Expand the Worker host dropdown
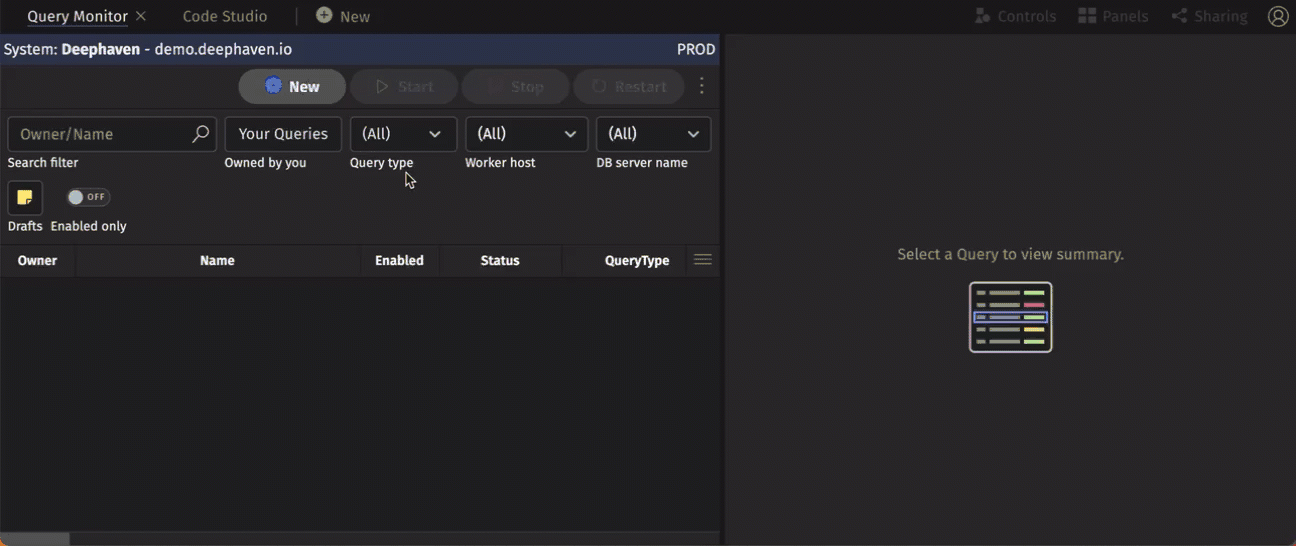 point(526,134)
